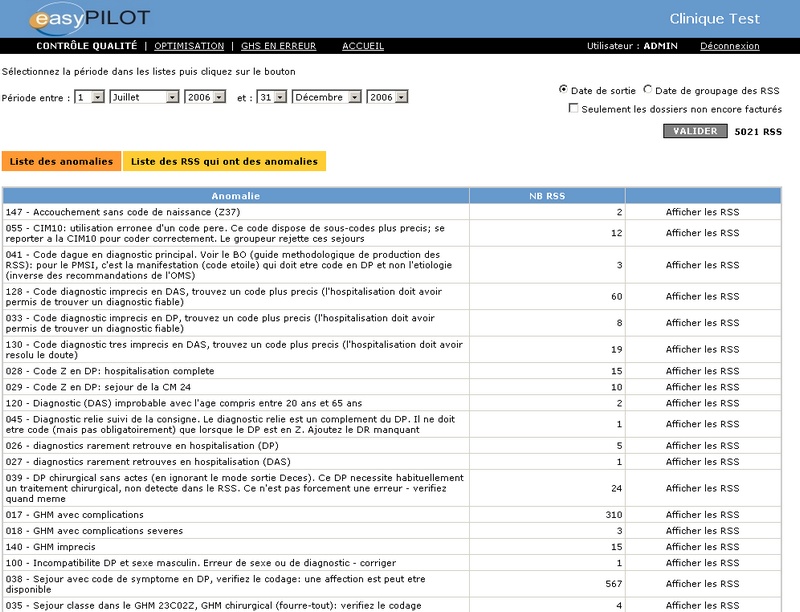Afficher les RSS for anomaly 147
This screenshot has height=612, width=800.
coord(703,212)
